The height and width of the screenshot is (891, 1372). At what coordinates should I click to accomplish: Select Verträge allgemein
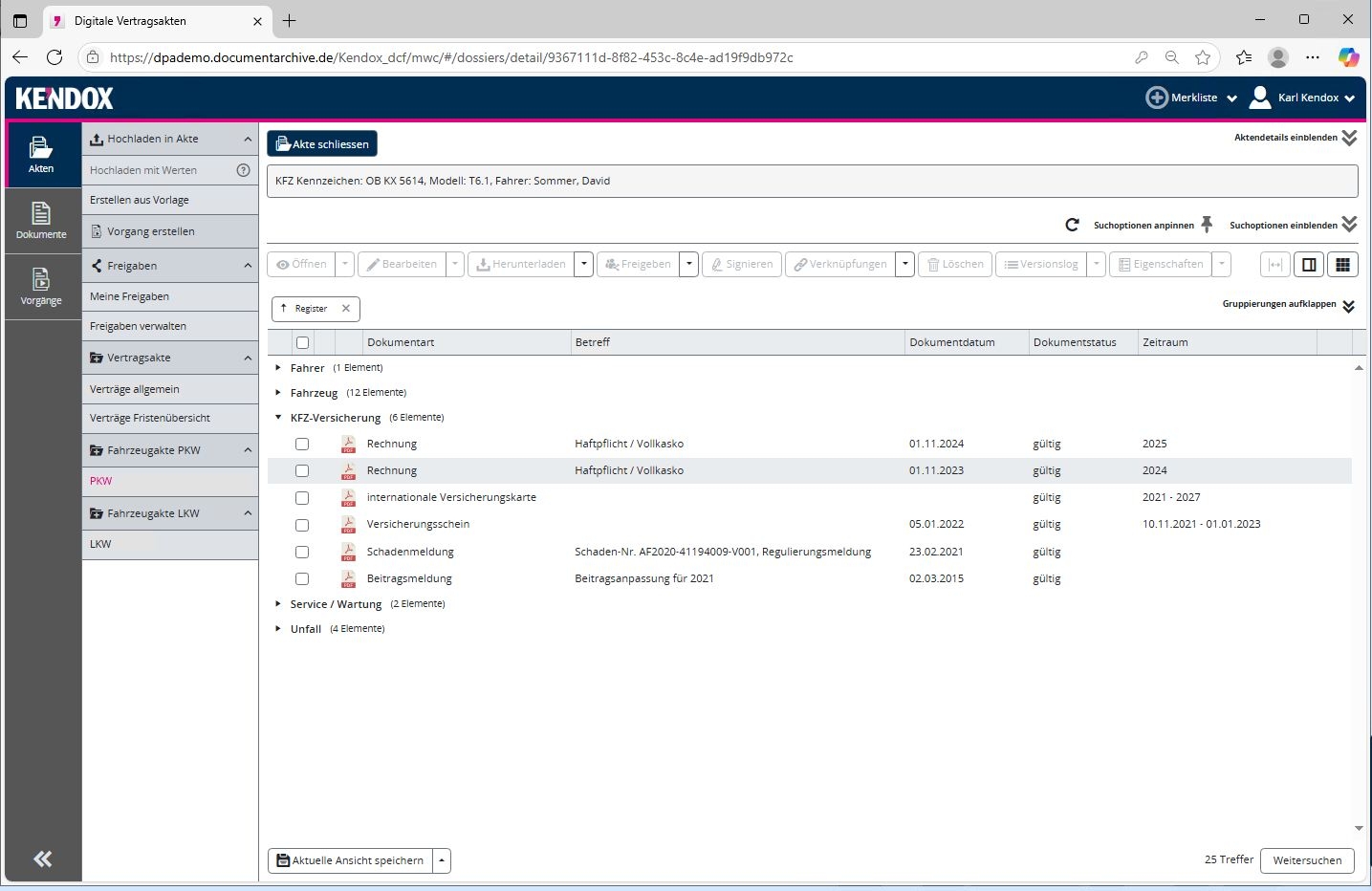(x=170, y=389)
